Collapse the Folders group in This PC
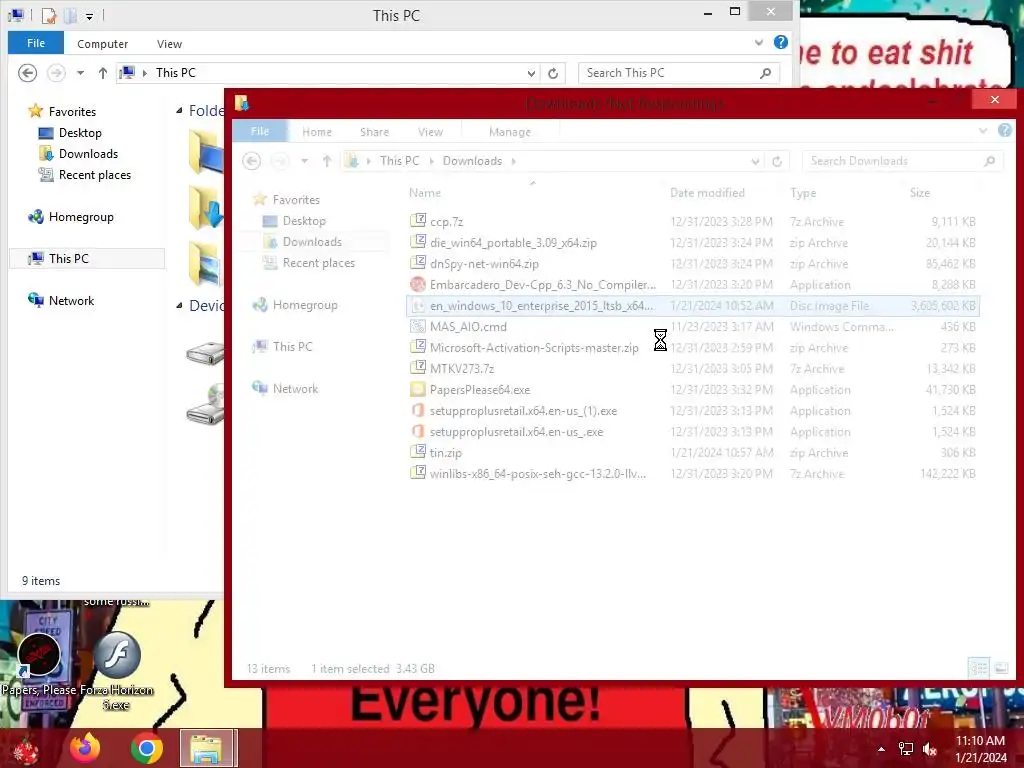The height and width of the screenshot is (768, 1024). [179, 111]
